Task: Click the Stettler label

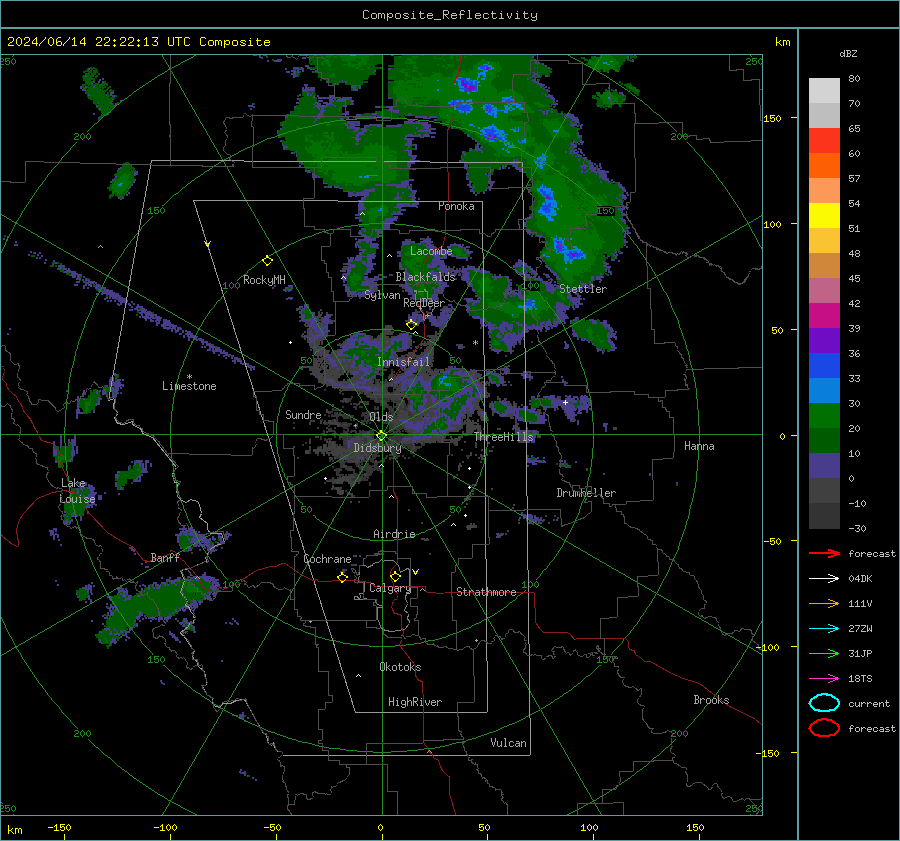Action: click(583, 289)
